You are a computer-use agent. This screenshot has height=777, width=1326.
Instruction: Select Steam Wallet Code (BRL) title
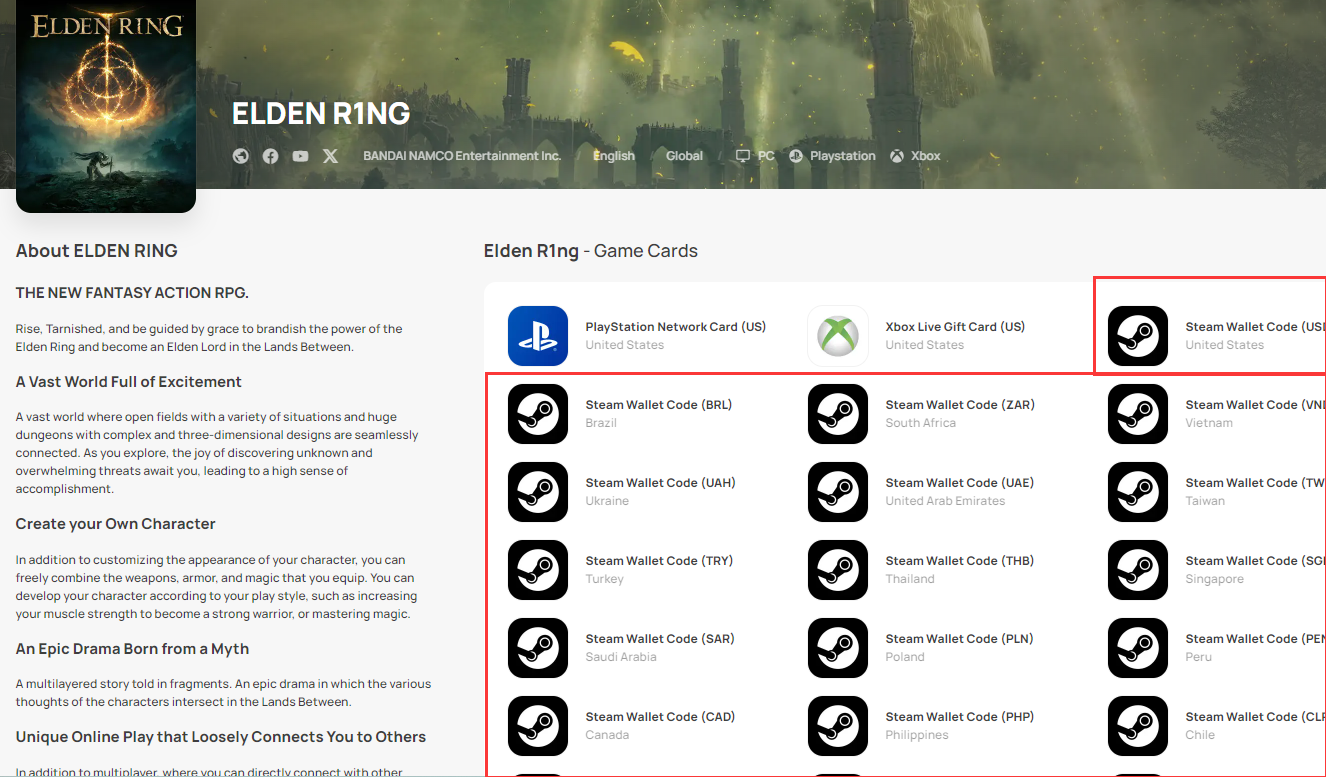(x=659, y=405)
